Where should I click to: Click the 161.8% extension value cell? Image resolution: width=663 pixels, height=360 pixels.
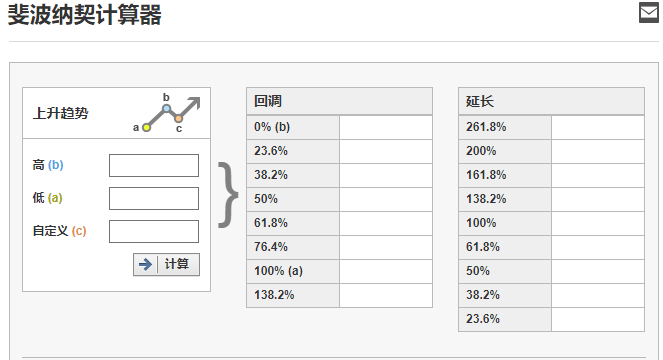[x=598, y=175]
